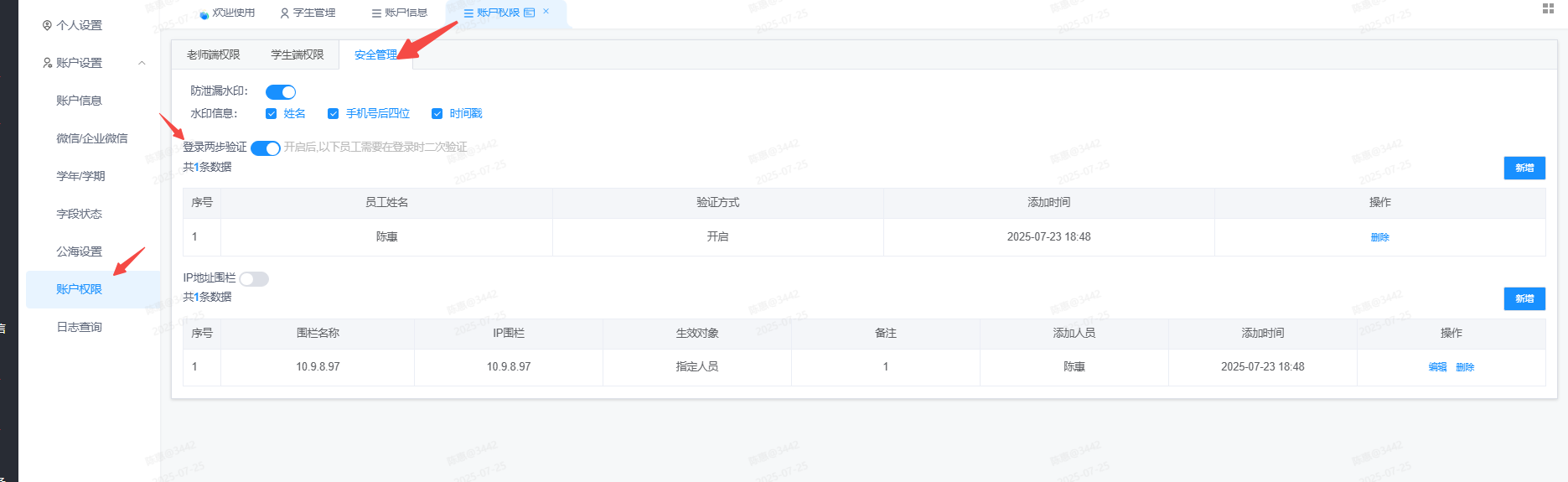Open 日志查询 in the sidebar

click(x=79, y=327)
